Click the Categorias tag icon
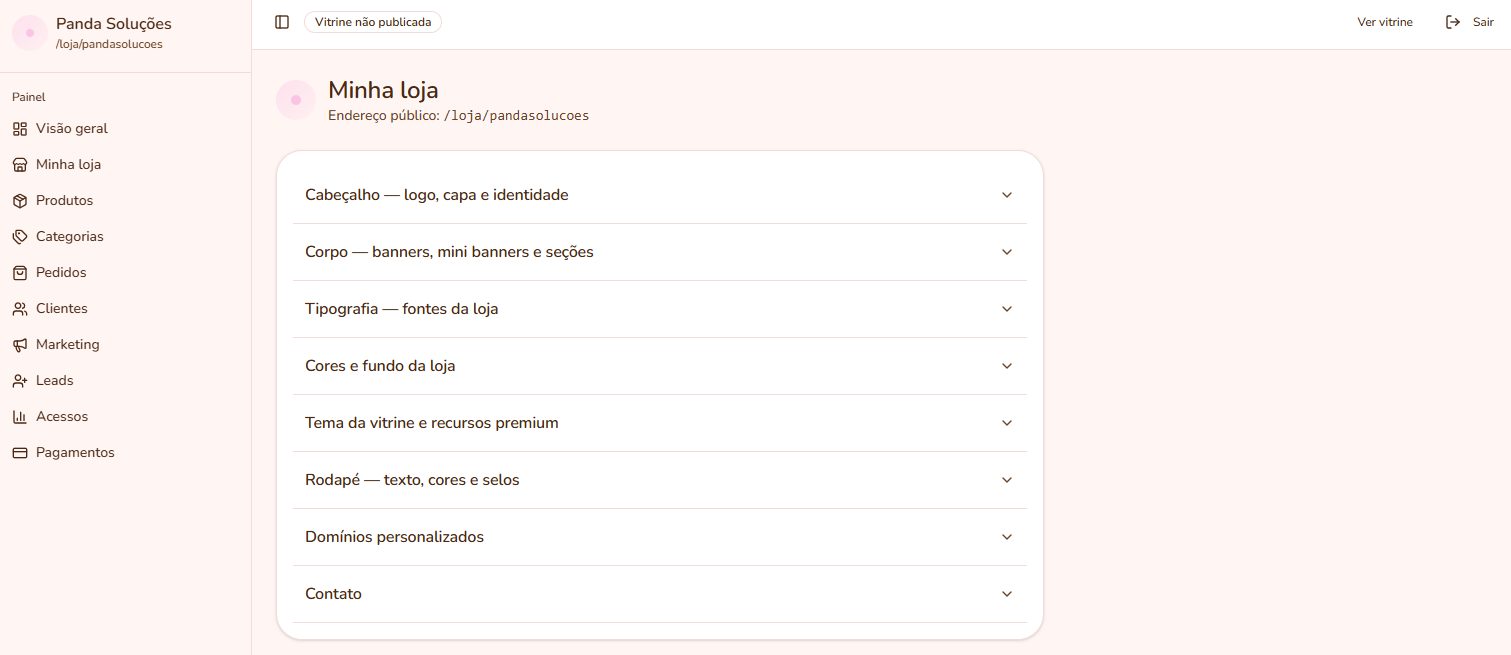Image resolution: width=1511 pixels, height=655 pixels. pos(20,237)
